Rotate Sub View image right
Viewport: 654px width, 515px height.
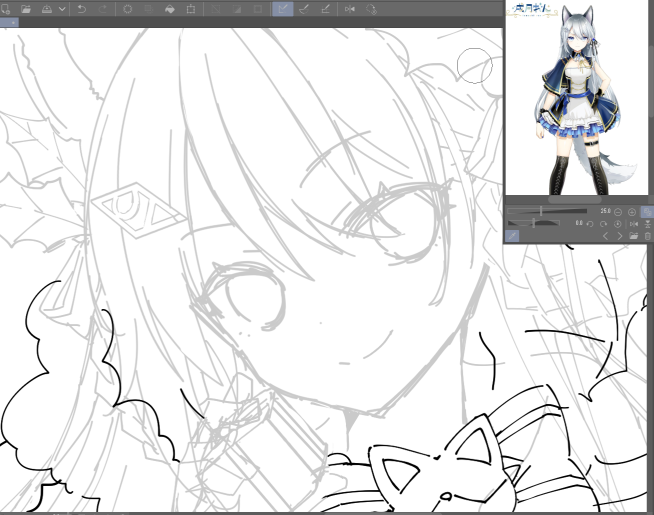point(604,224)
